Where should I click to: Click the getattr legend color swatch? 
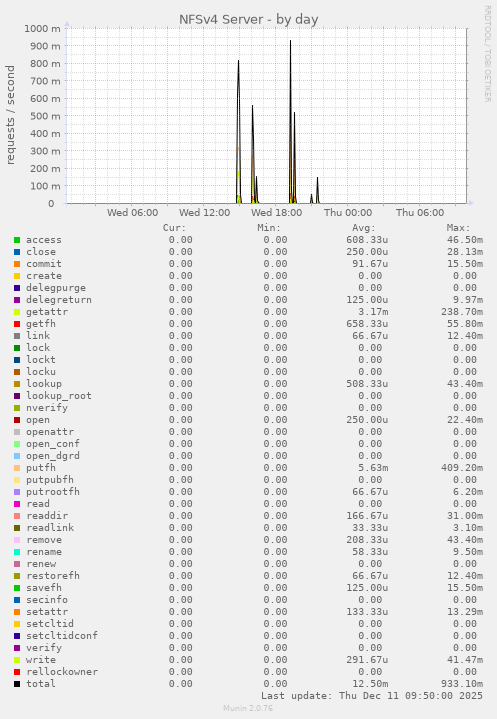click(17, 312)
